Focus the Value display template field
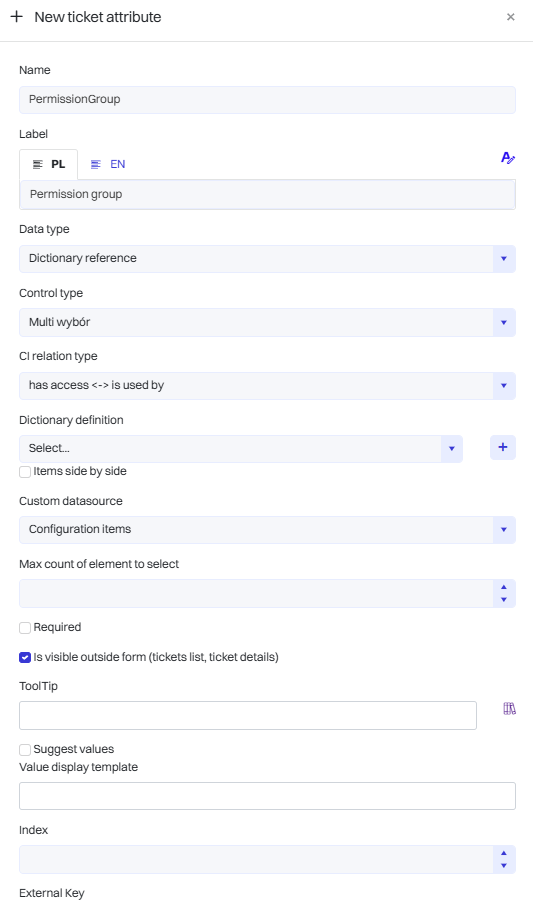The height and width of the screenshot is (908, 533). pos(267,796)
